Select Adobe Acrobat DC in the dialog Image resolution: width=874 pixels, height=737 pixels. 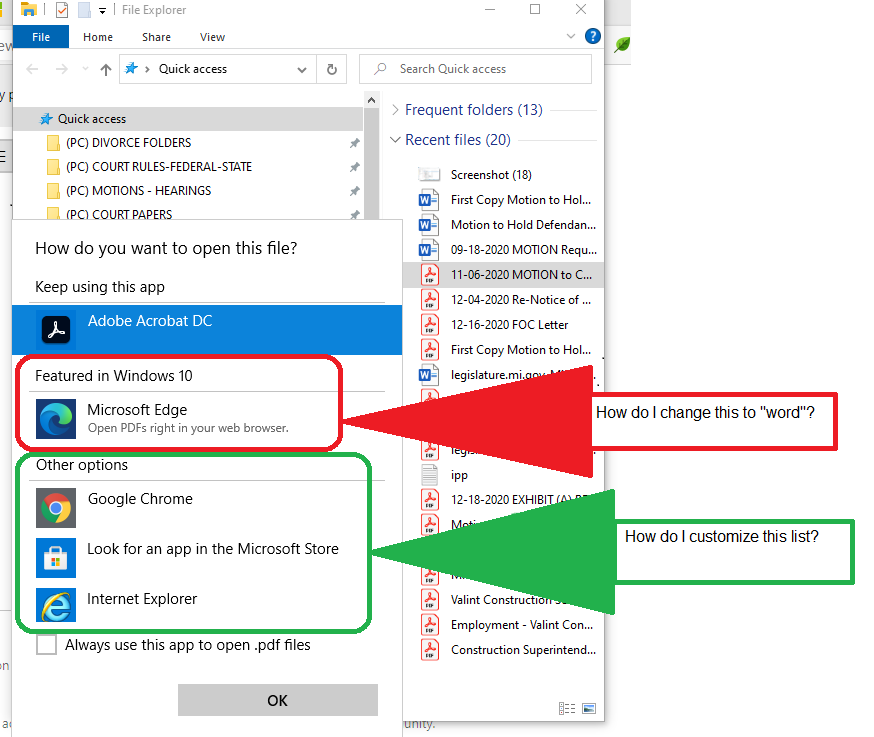(x=149, y=323)
